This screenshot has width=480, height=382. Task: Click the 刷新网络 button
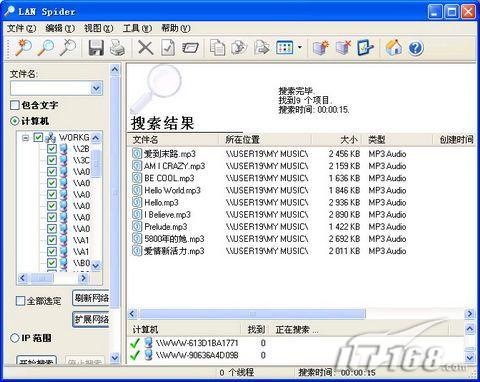(x=91, y=298)
